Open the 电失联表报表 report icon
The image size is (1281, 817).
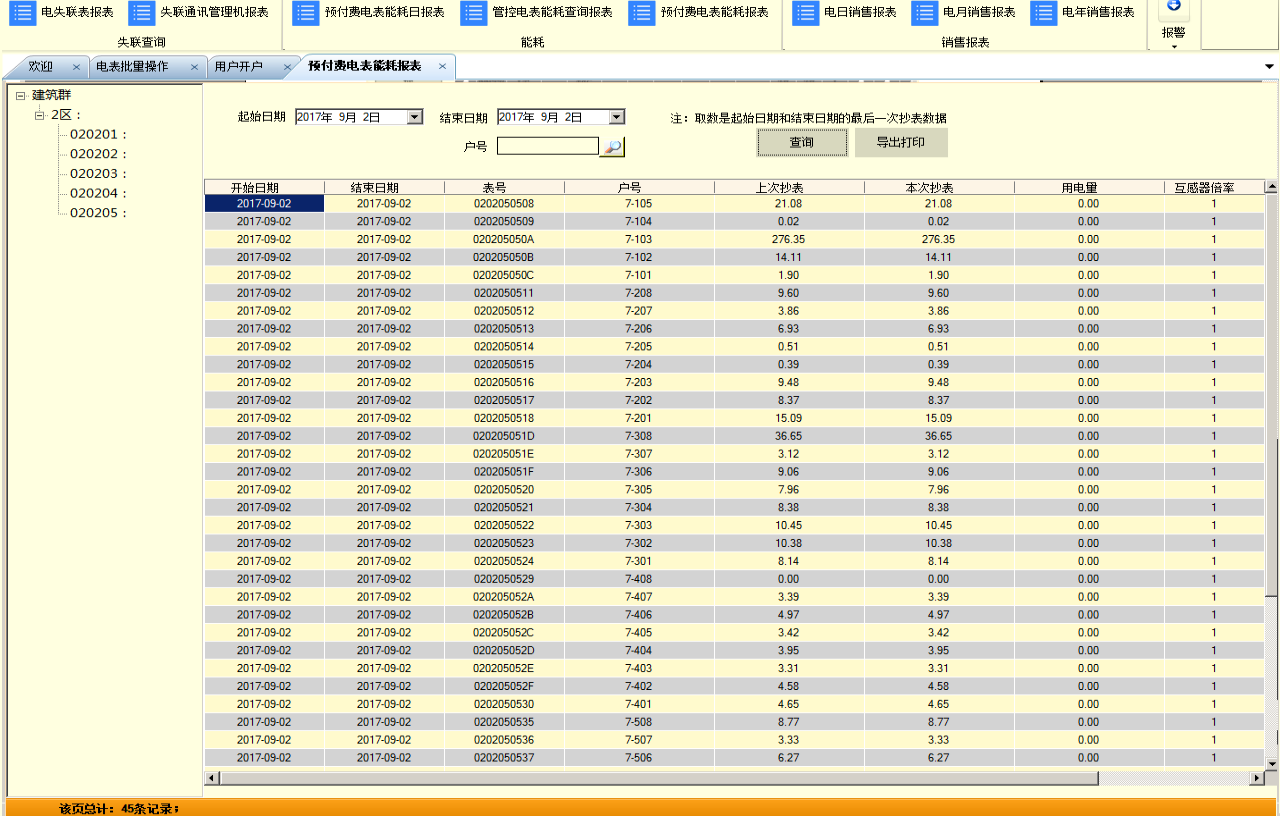click(x=22, y=13)
